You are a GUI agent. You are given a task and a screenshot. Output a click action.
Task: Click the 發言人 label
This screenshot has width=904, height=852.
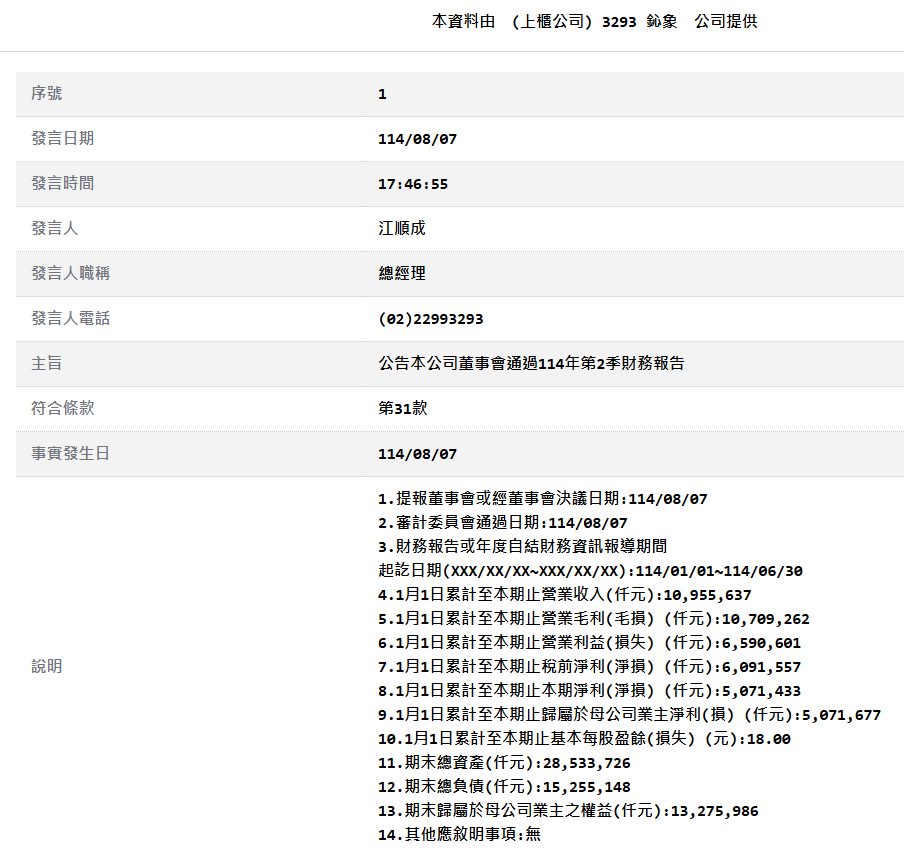(x=54, y=228)
